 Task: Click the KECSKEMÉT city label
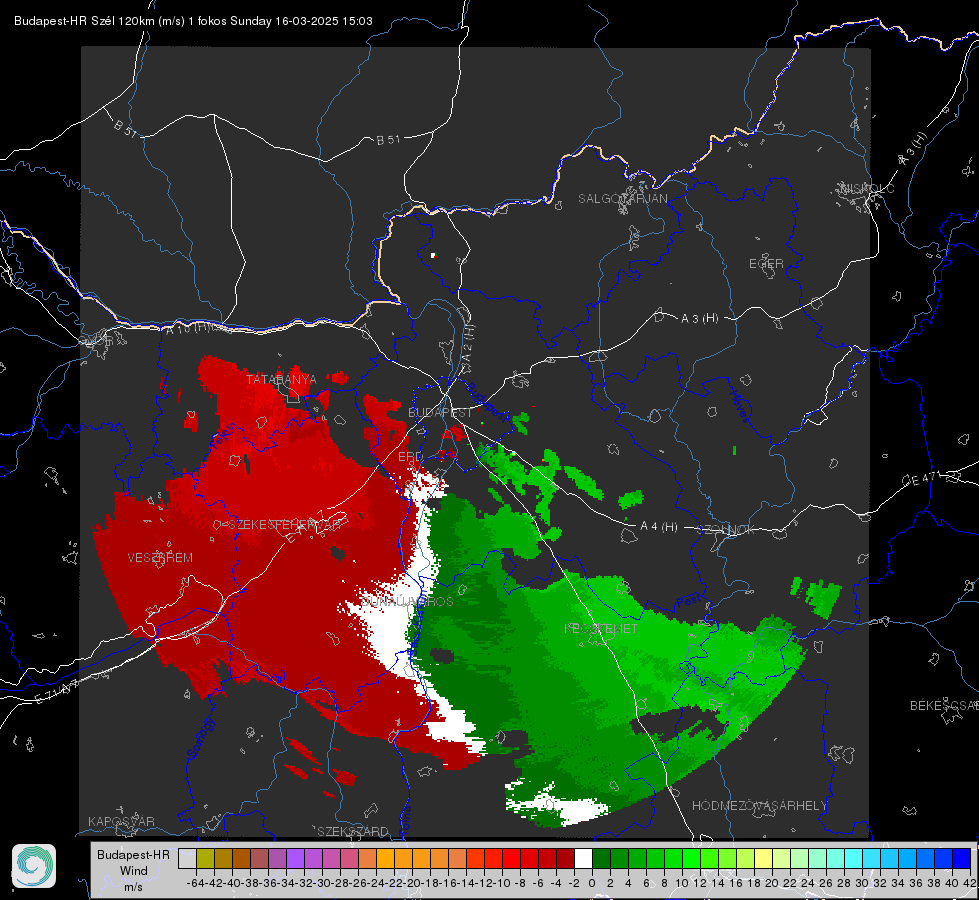pyautogui.click(x=601, y=628)
